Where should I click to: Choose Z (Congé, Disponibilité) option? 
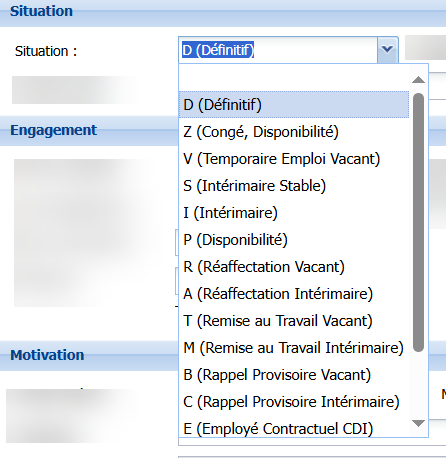[294, 132]
